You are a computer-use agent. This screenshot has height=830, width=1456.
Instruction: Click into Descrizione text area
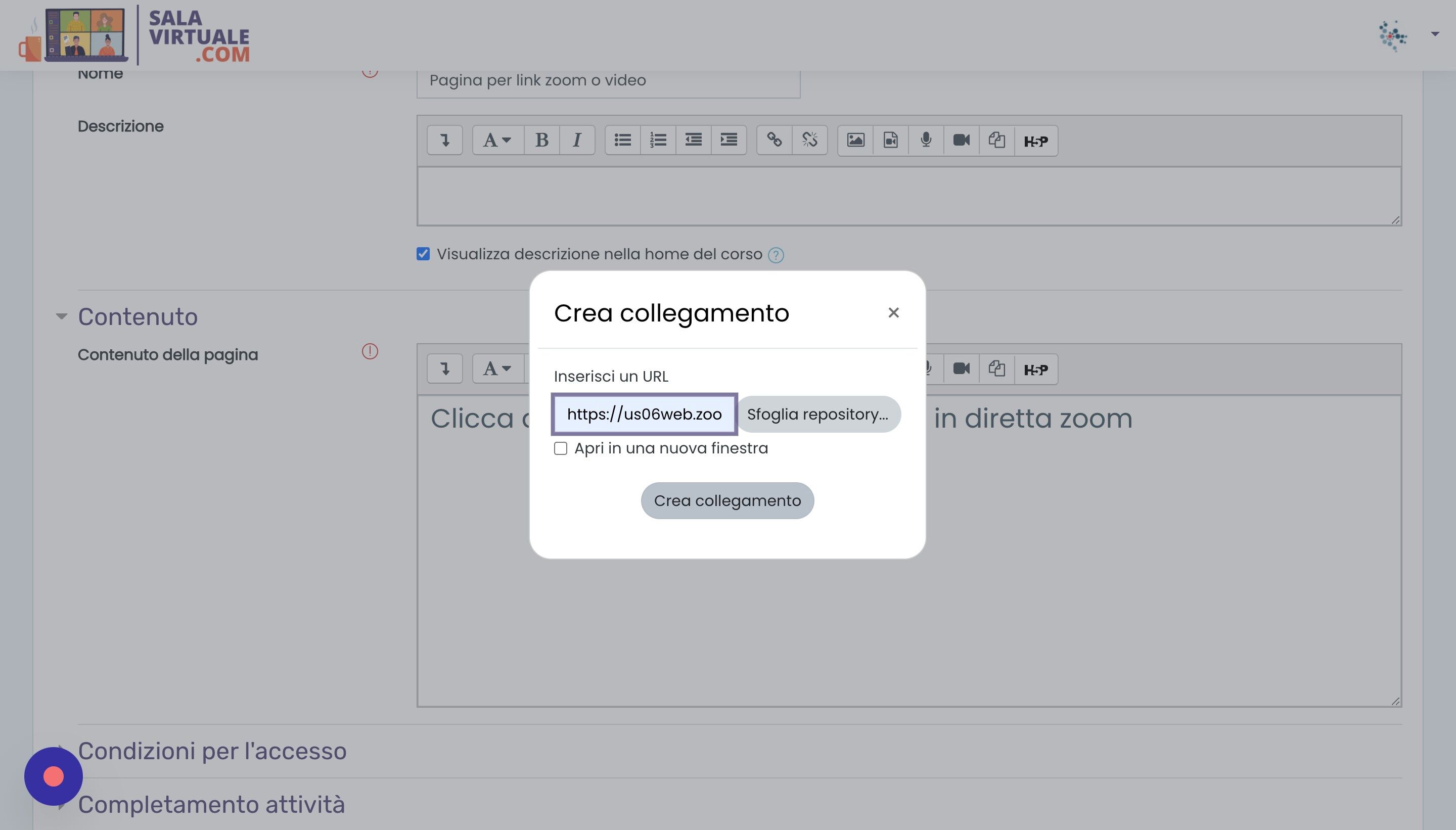tap(908, 196)
